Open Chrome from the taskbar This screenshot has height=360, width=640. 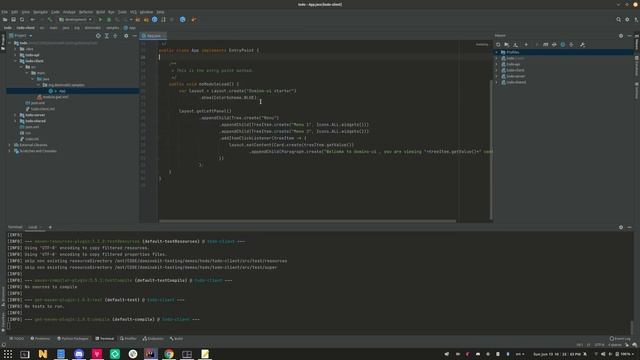pos(169,354)
